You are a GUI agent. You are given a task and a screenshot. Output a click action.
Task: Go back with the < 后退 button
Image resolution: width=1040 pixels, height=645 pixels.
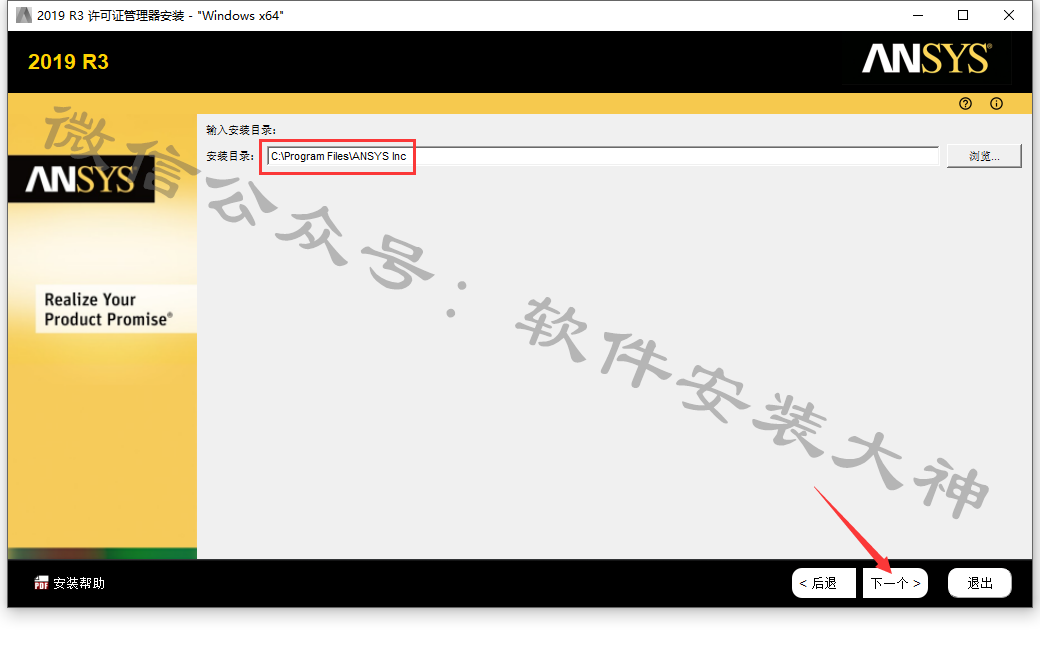[x=823, y=583]
